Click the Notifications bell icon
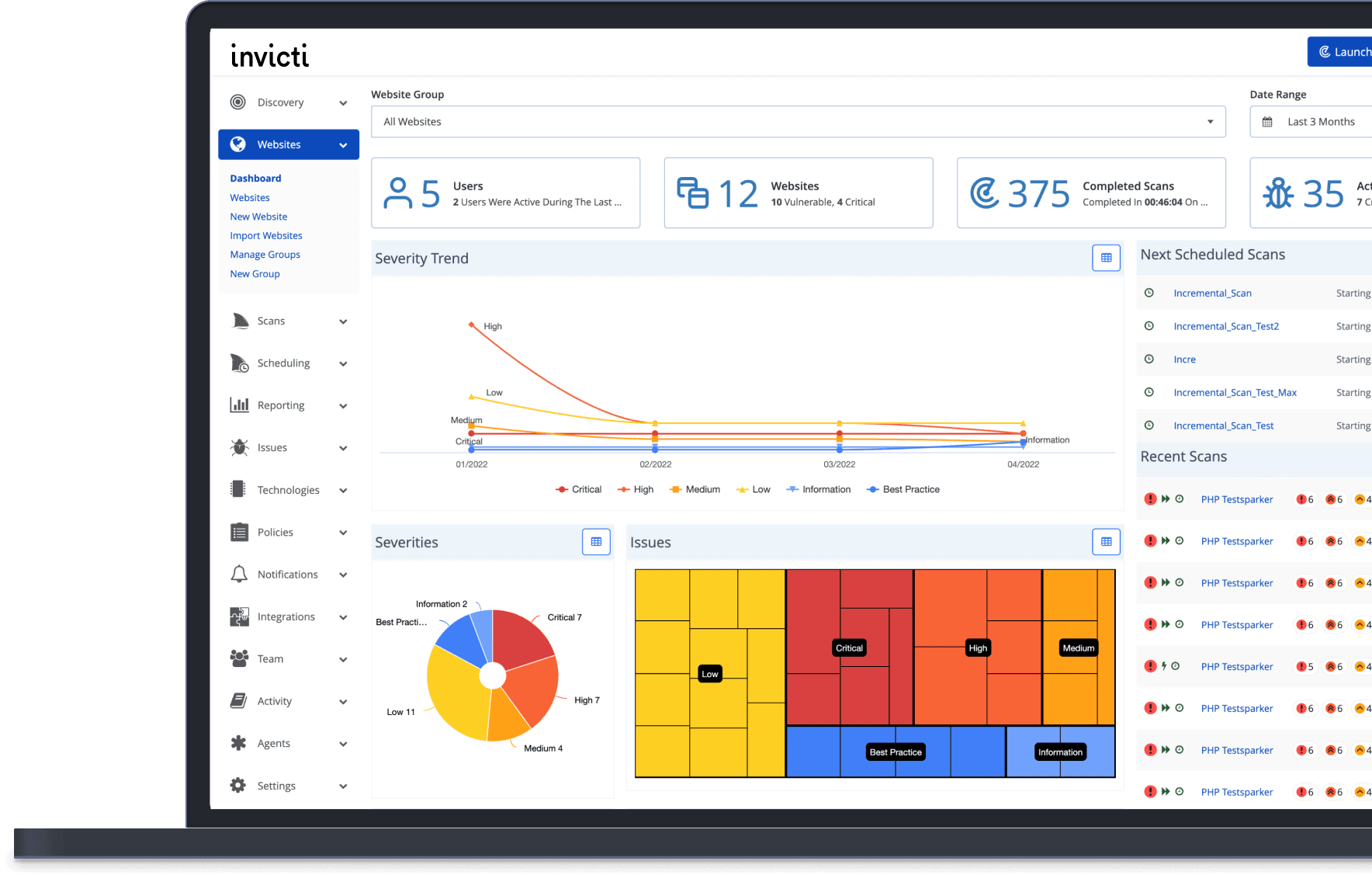 [240, 574]
